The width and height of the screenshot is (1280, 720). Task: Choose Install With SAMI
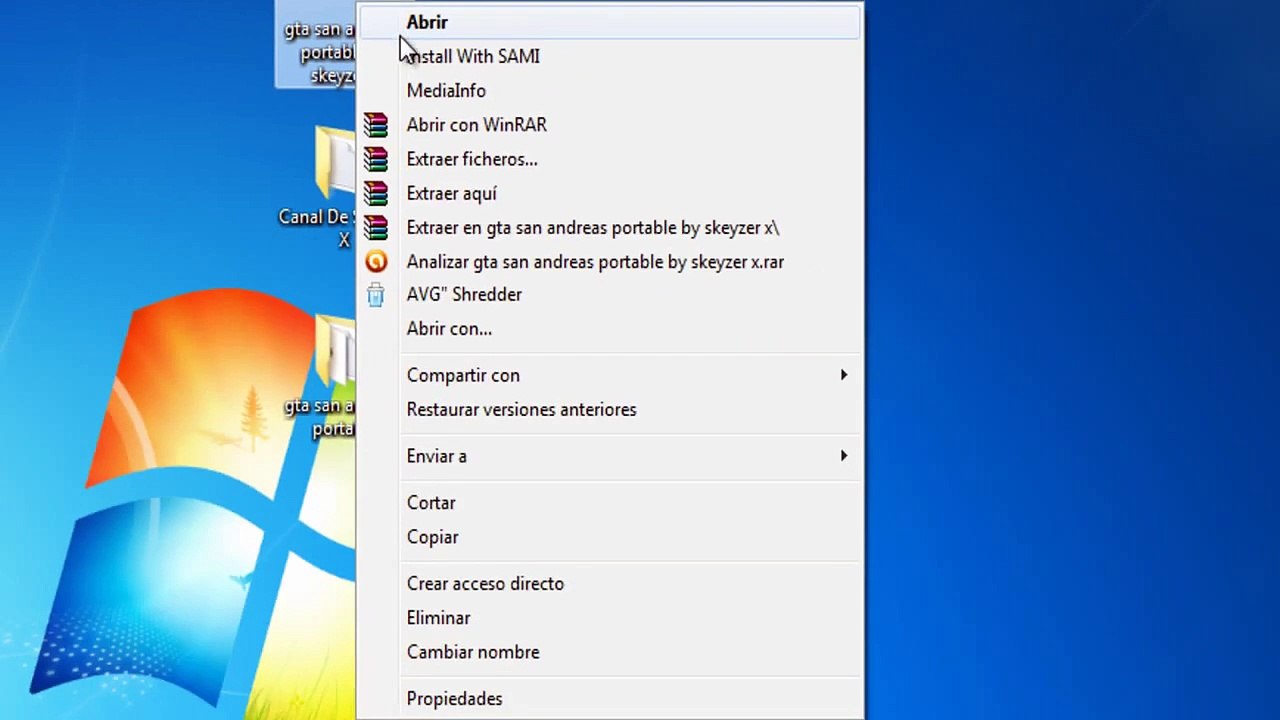609,56
